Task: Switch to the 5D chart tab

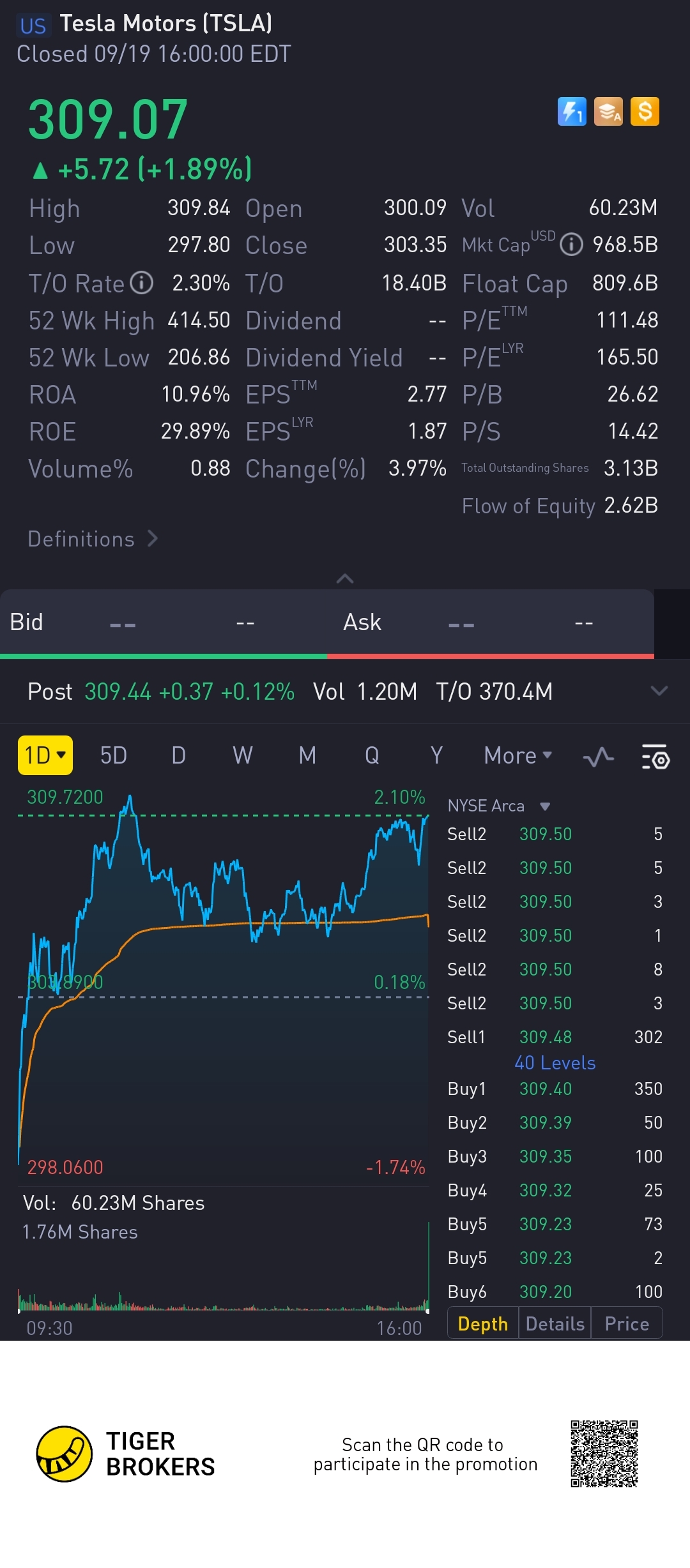Action: tap(114, 756)
